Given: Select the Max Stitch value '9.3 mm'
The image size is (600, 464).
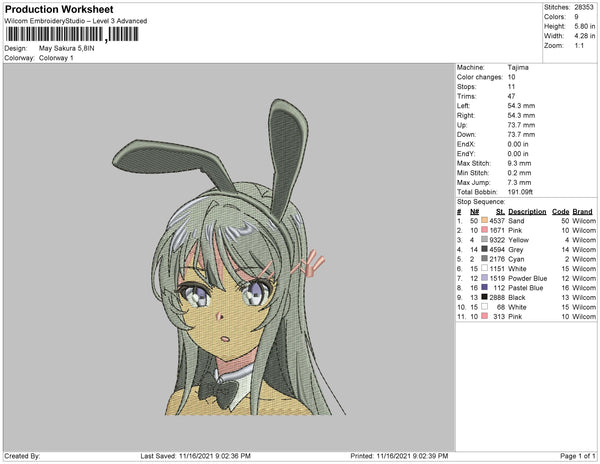Looking at the screenshot, I should (x=519, y=163).
